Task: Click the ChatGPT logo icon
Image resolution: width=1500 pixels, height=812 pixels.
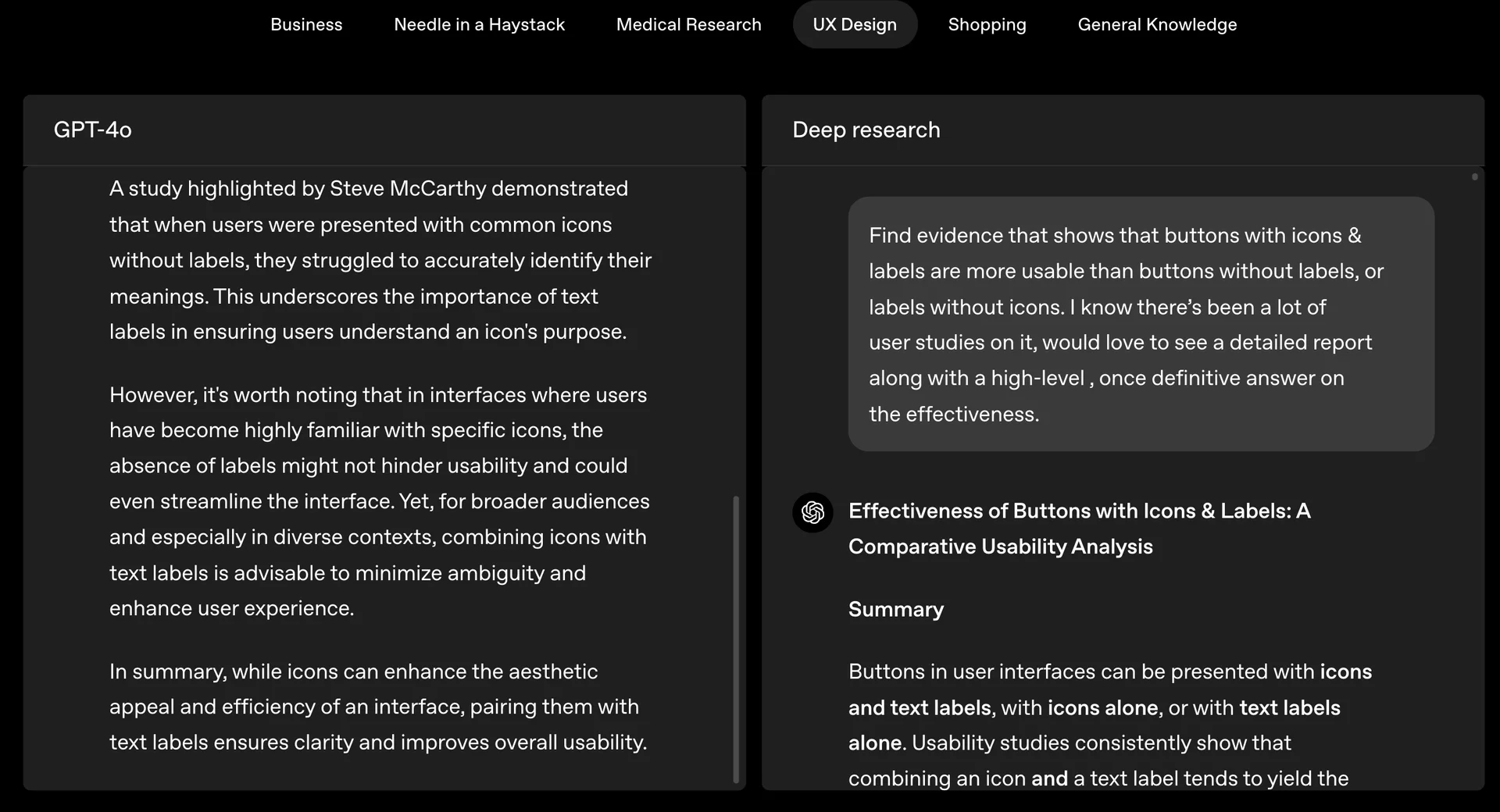Action: [x=812, y=512]
